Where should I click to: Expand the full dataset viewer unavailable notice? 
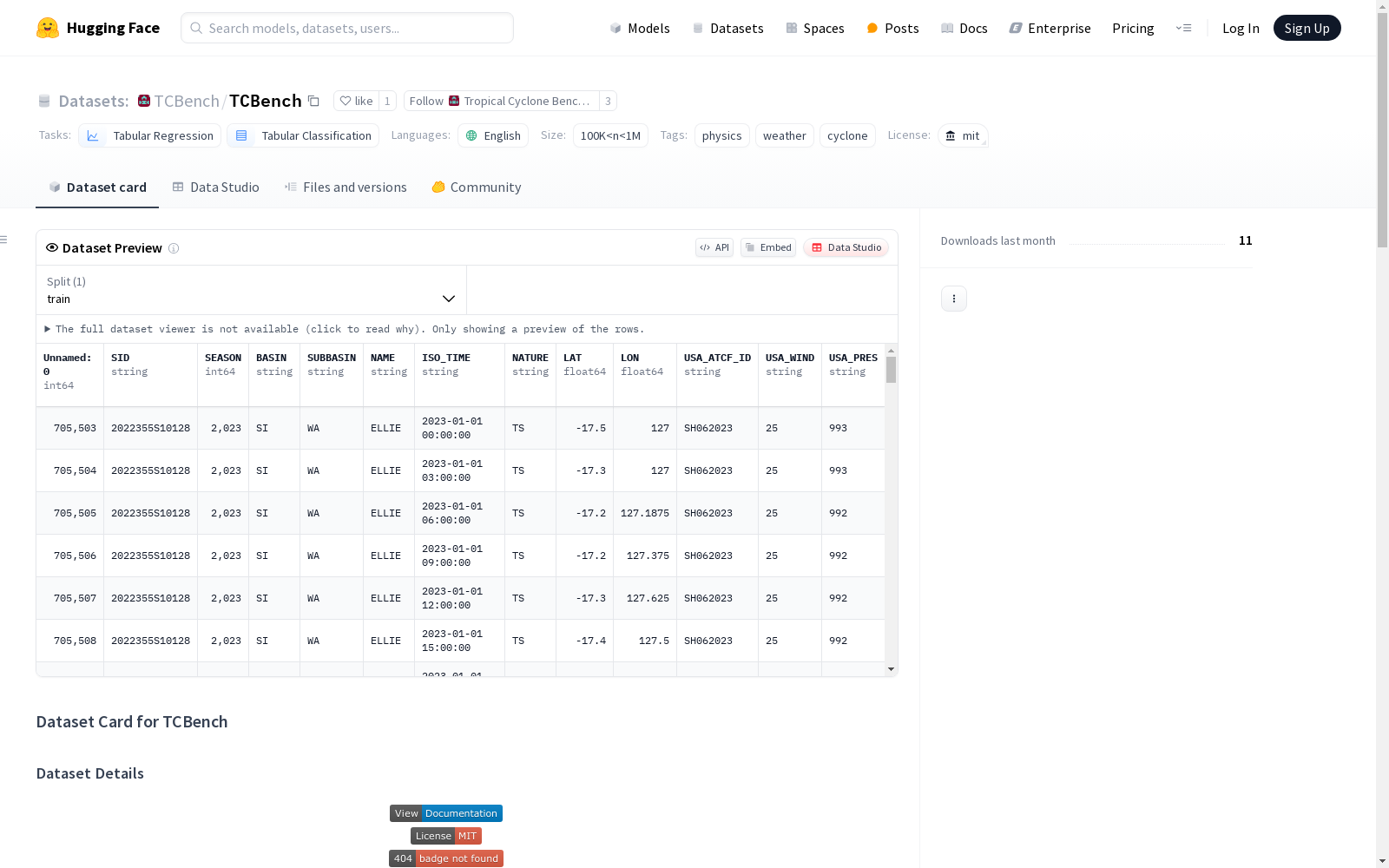tap(345, 329)
